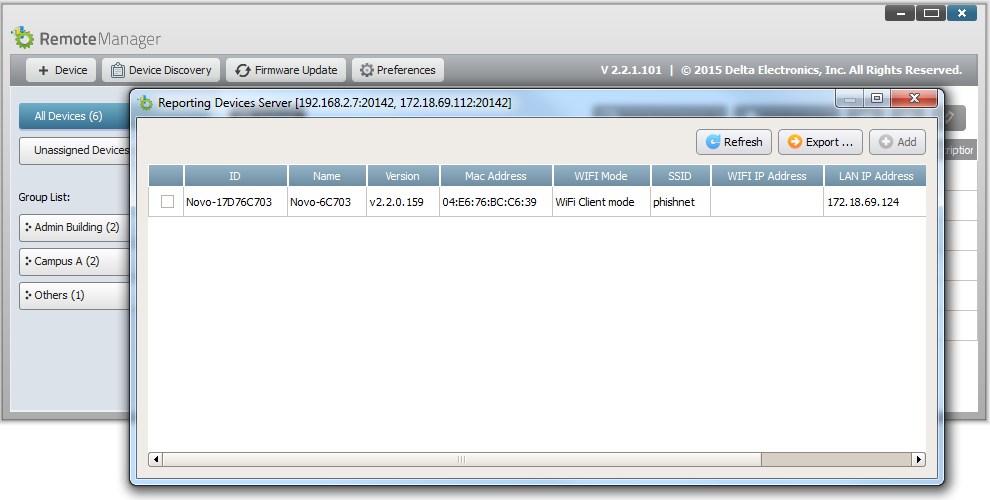The image size is (990, 500).
Task: Sort by the Mac Address column header
Action: pos(496,176)
